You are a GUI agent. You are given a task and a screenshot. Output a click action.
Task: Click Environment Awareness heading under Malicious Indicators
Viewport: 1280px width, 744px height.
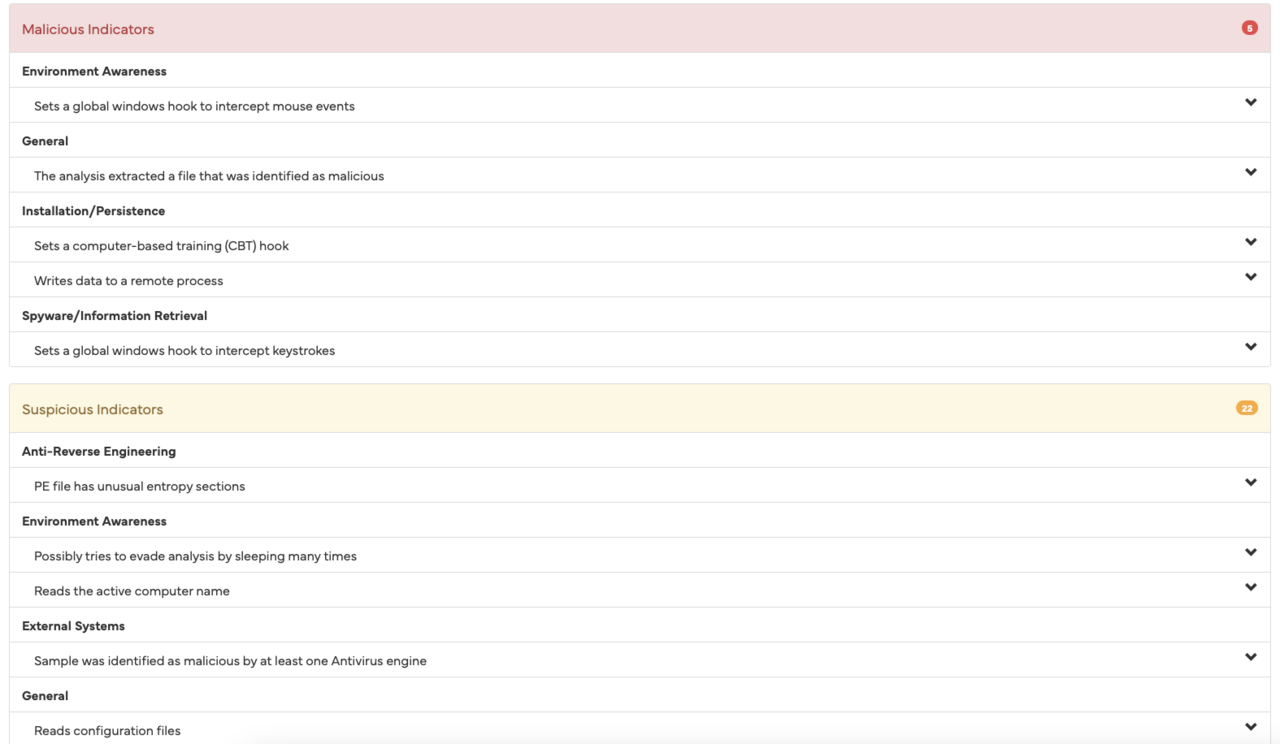click(94, 71)
